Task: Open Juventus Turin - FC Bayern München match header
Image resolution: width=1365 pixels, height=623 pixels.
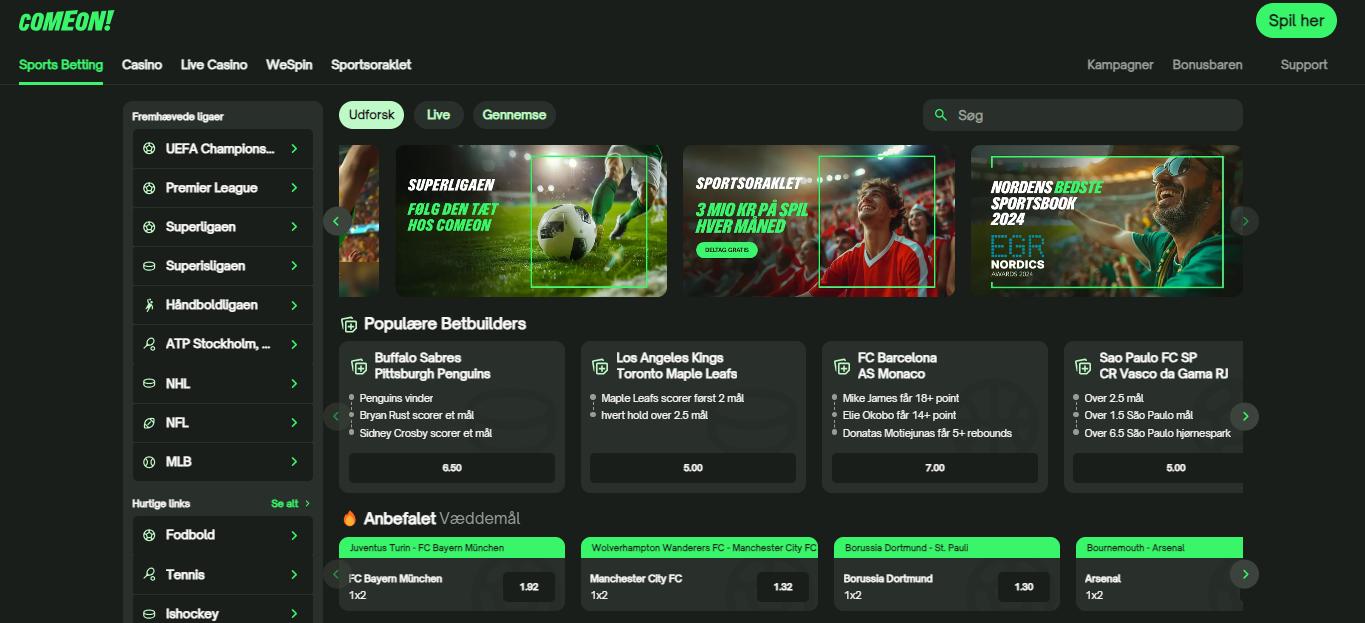Action: (x=452, y=548)
